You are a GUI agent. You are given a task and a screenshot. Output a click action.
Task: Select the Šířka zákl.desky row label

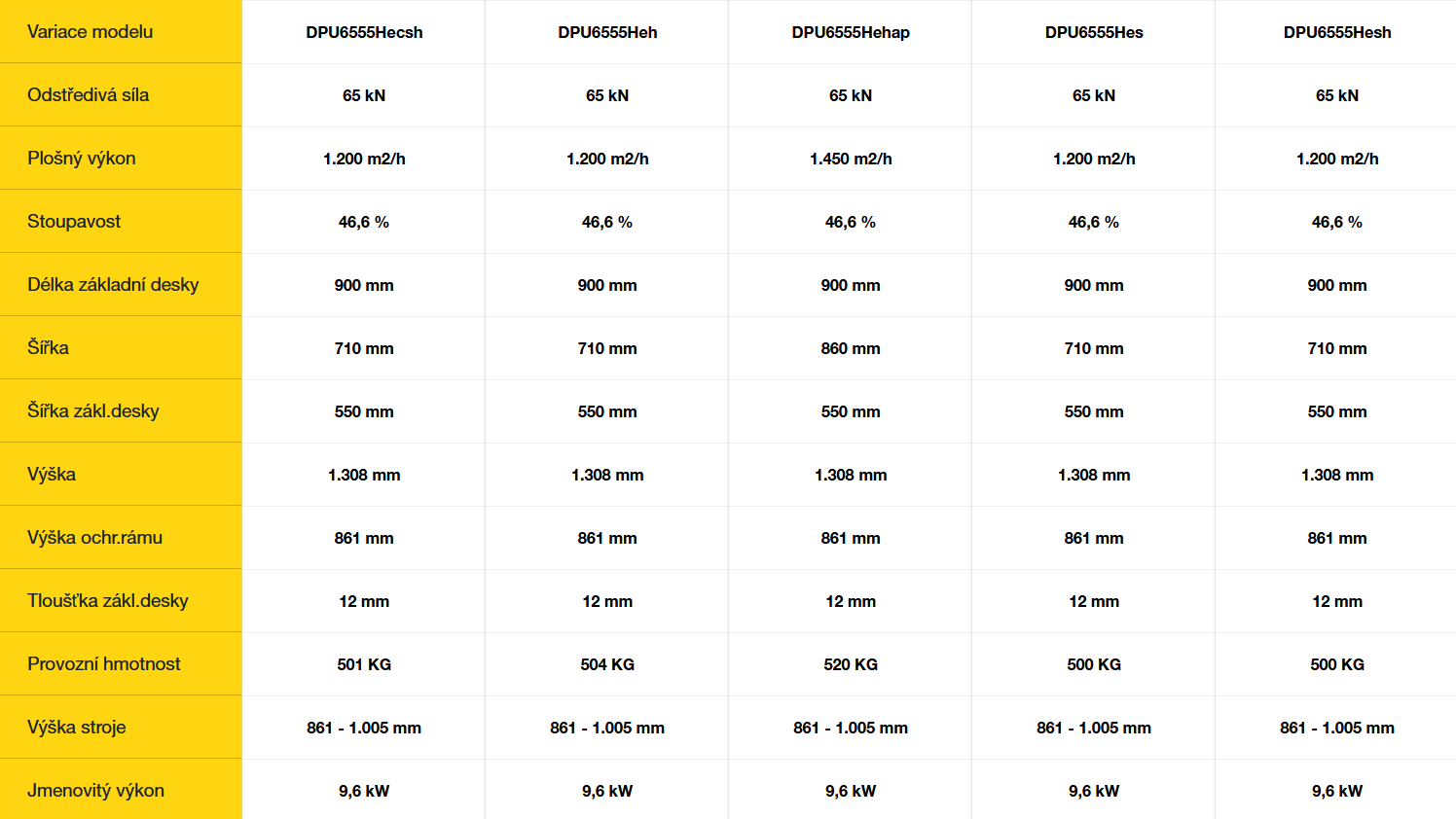93,410
